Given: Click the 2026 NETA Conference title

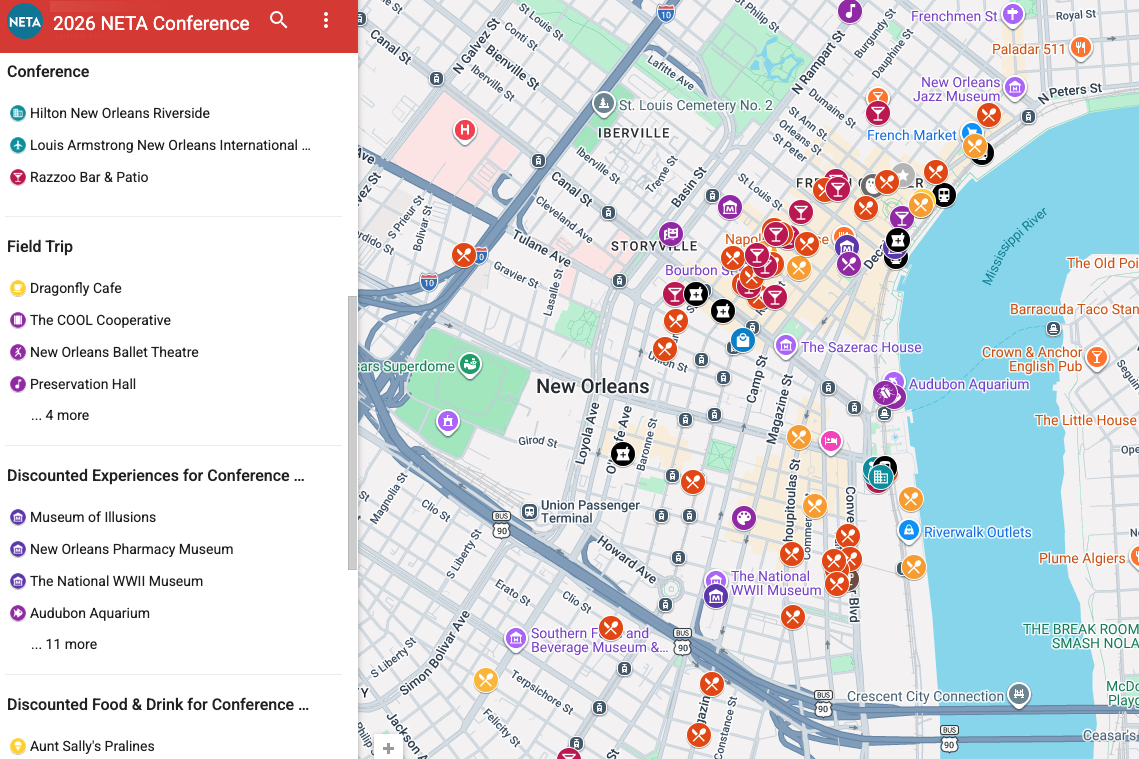Looking at the screenshot, I should point(151,23).
